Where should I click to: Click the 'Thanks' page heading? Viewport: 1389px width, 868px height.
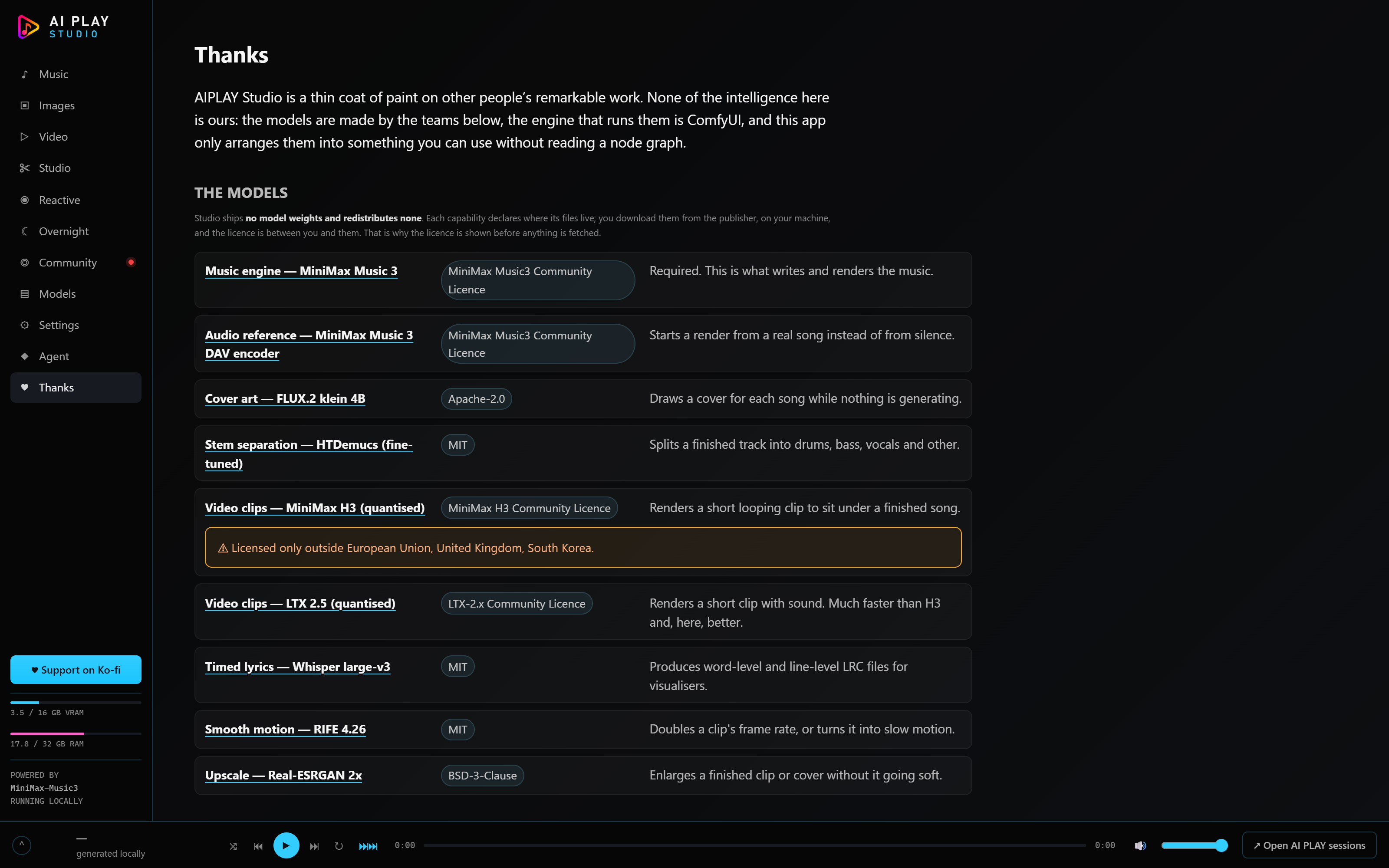(231, 55)
